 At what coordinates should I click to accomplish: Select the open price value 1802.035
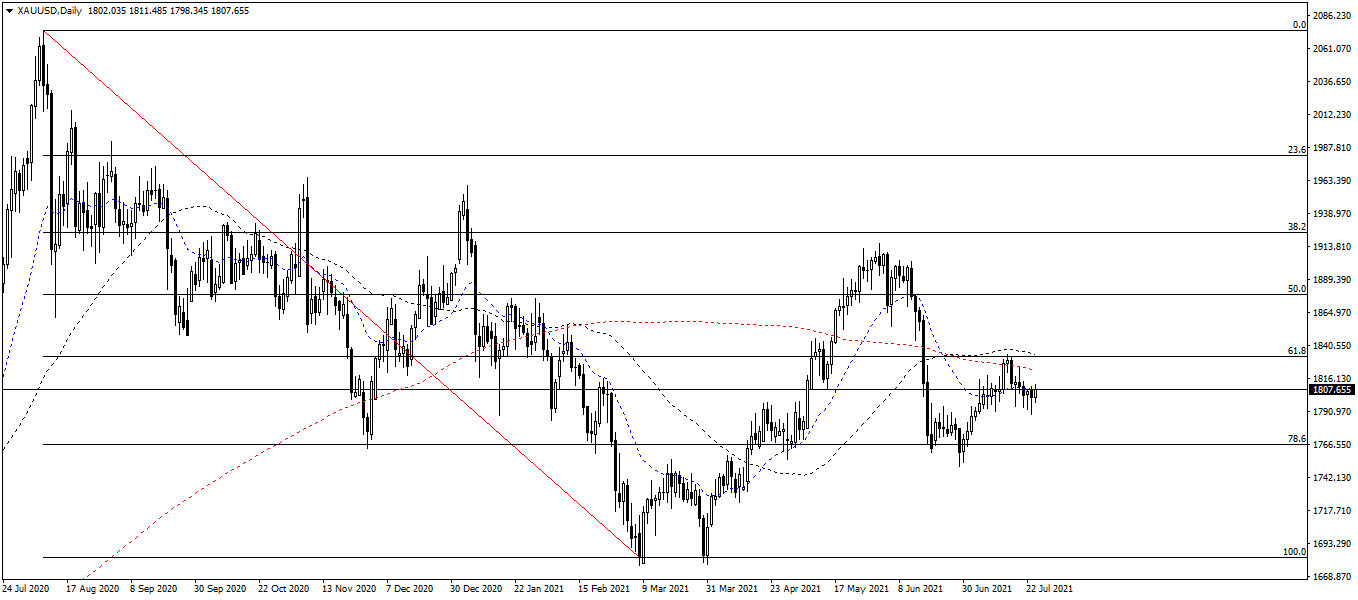pyautogui.click(x=107, y=10)
